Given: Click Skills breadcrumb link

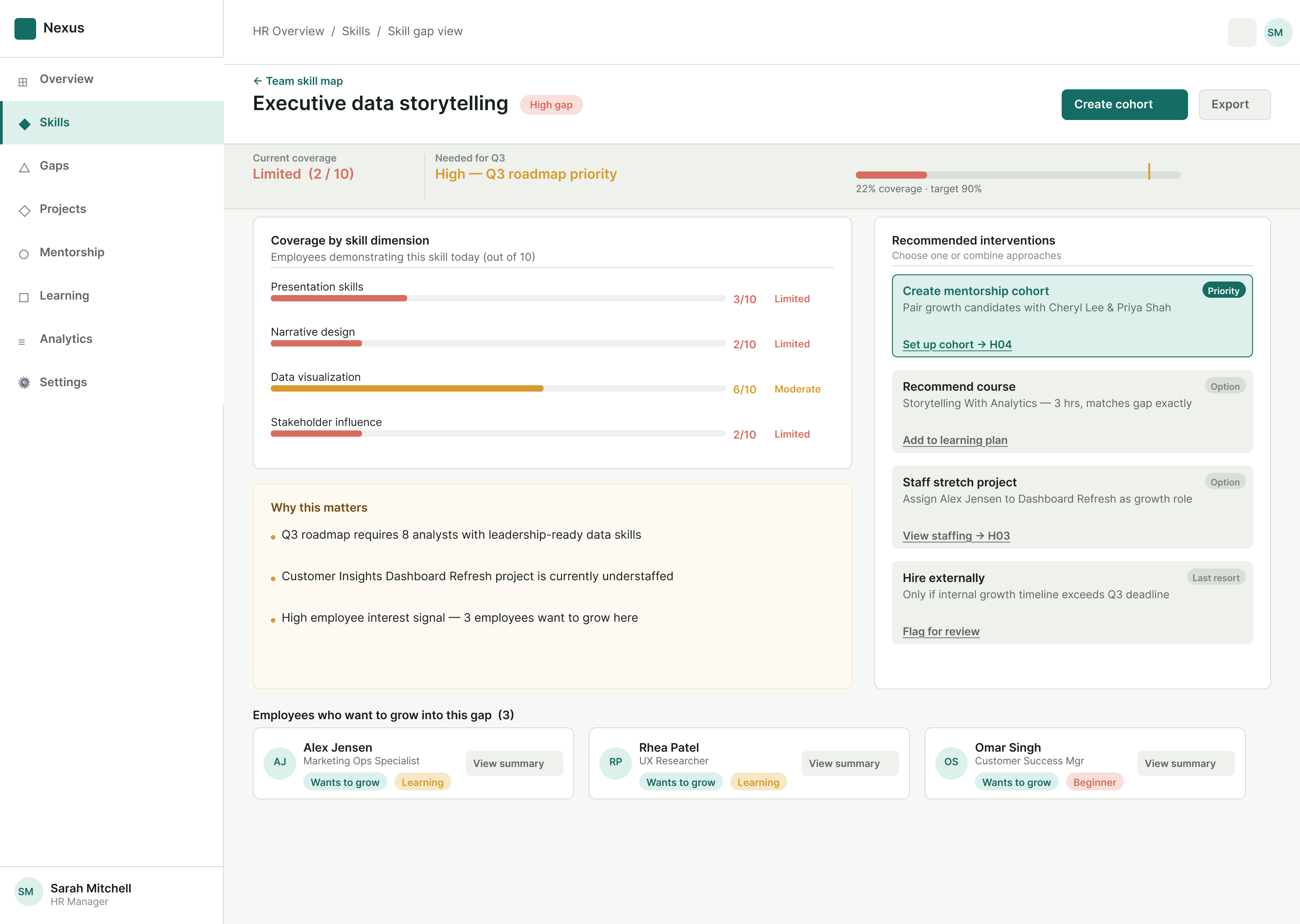Looking at the screenshot, I should [356, 31].
